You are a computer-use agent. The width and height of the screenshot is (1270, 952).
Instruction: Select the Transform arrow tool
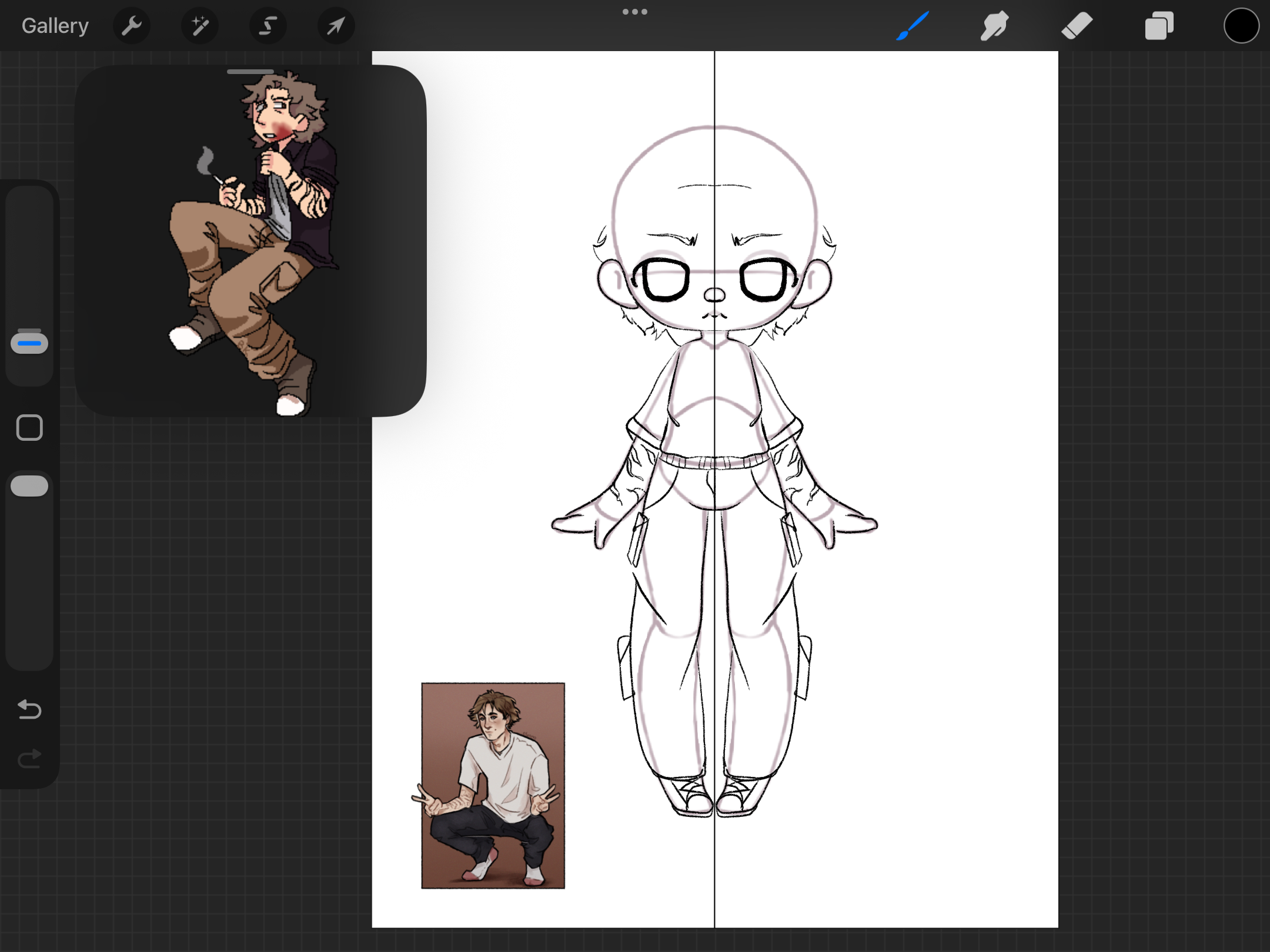tap(336, 26)
